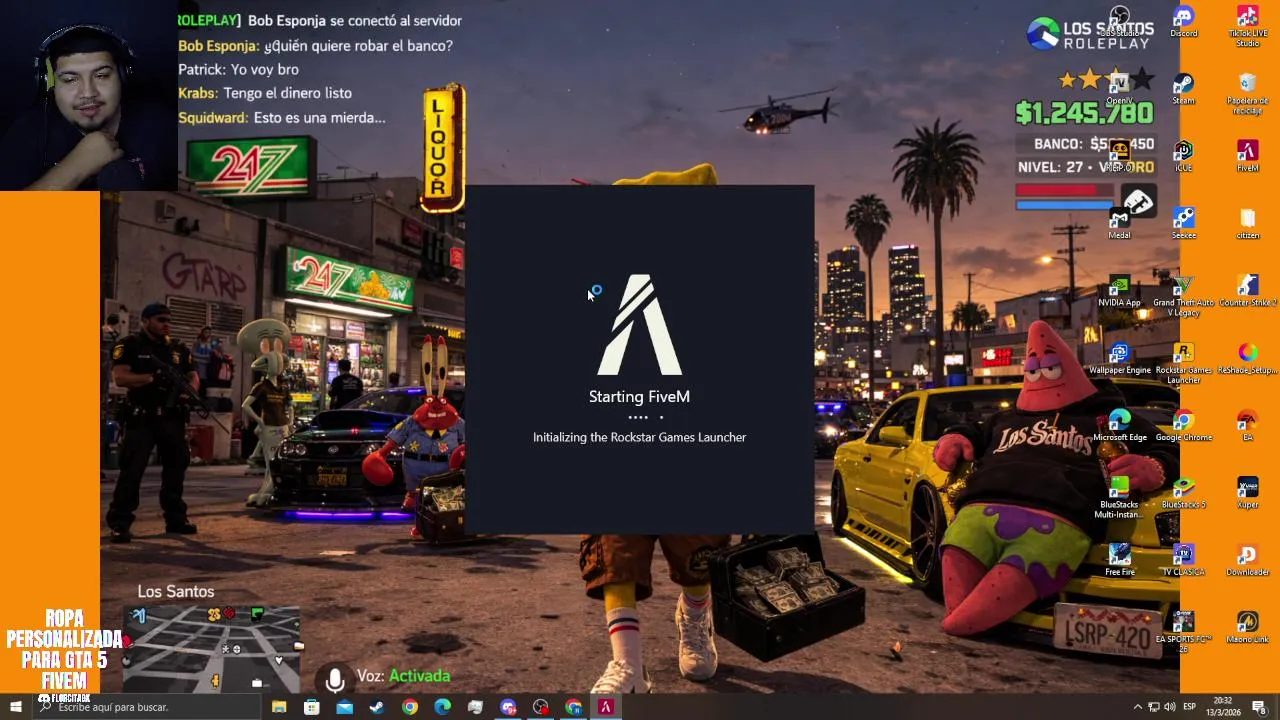Select the Downloader desktop shortcut
Viewport: 1280px width, 720px height.
point(1247,558)
